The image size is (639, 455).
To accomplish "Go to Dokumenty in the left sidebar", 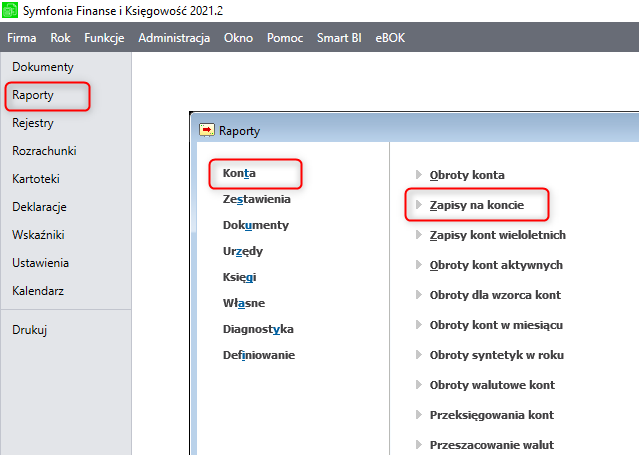I will point(43,67).
